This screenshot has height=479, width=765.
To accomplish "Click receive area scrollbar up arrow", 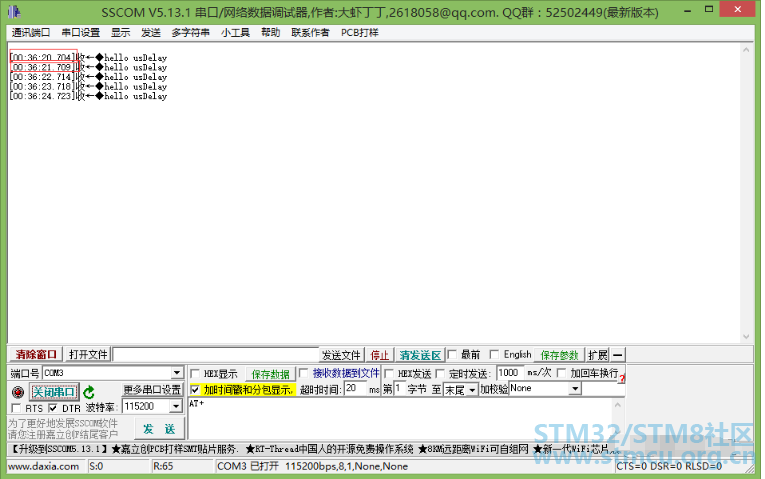I will coord(746,50).
